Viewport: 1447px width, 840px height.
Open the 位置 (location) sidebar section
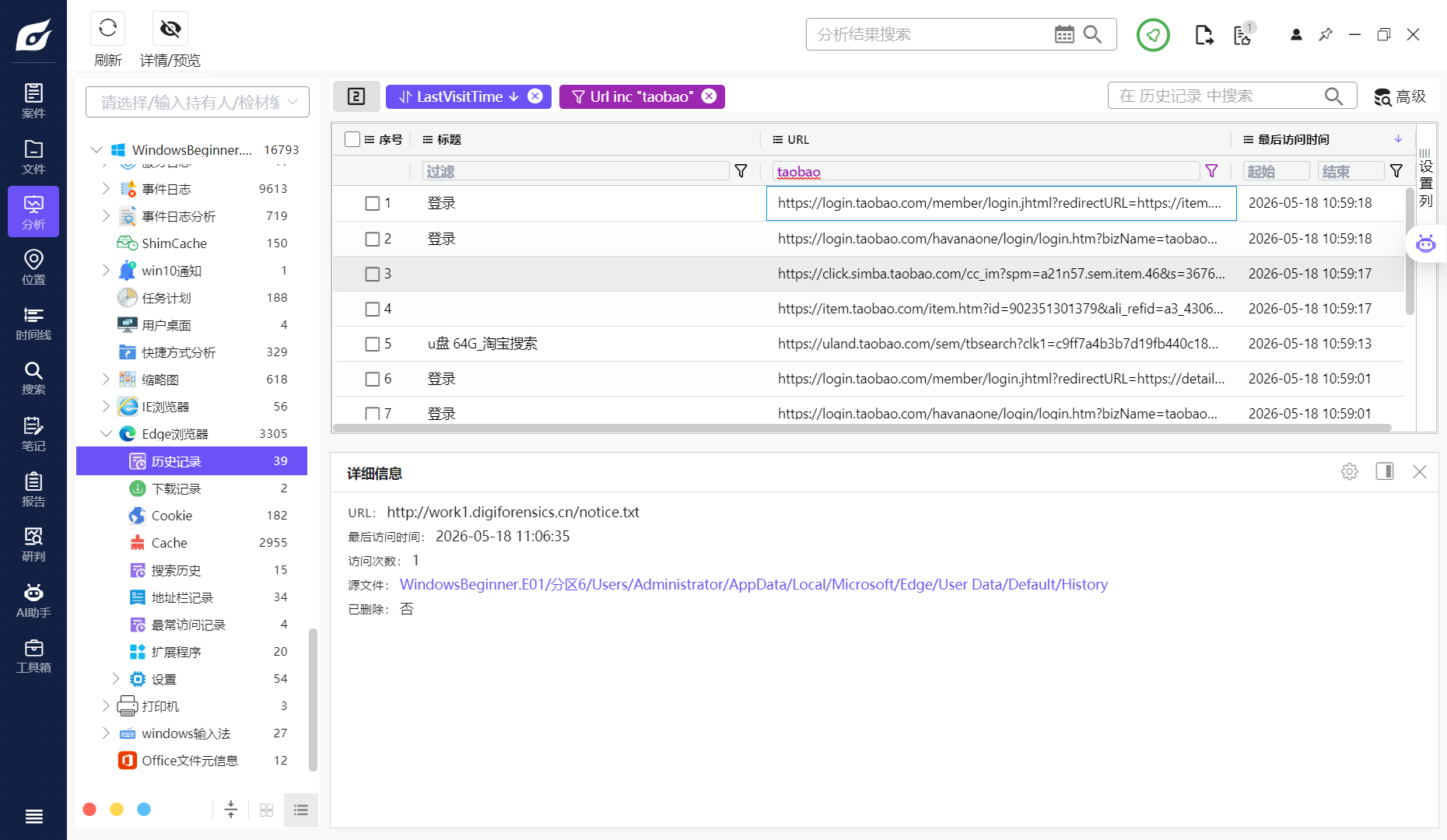point(33,267)
